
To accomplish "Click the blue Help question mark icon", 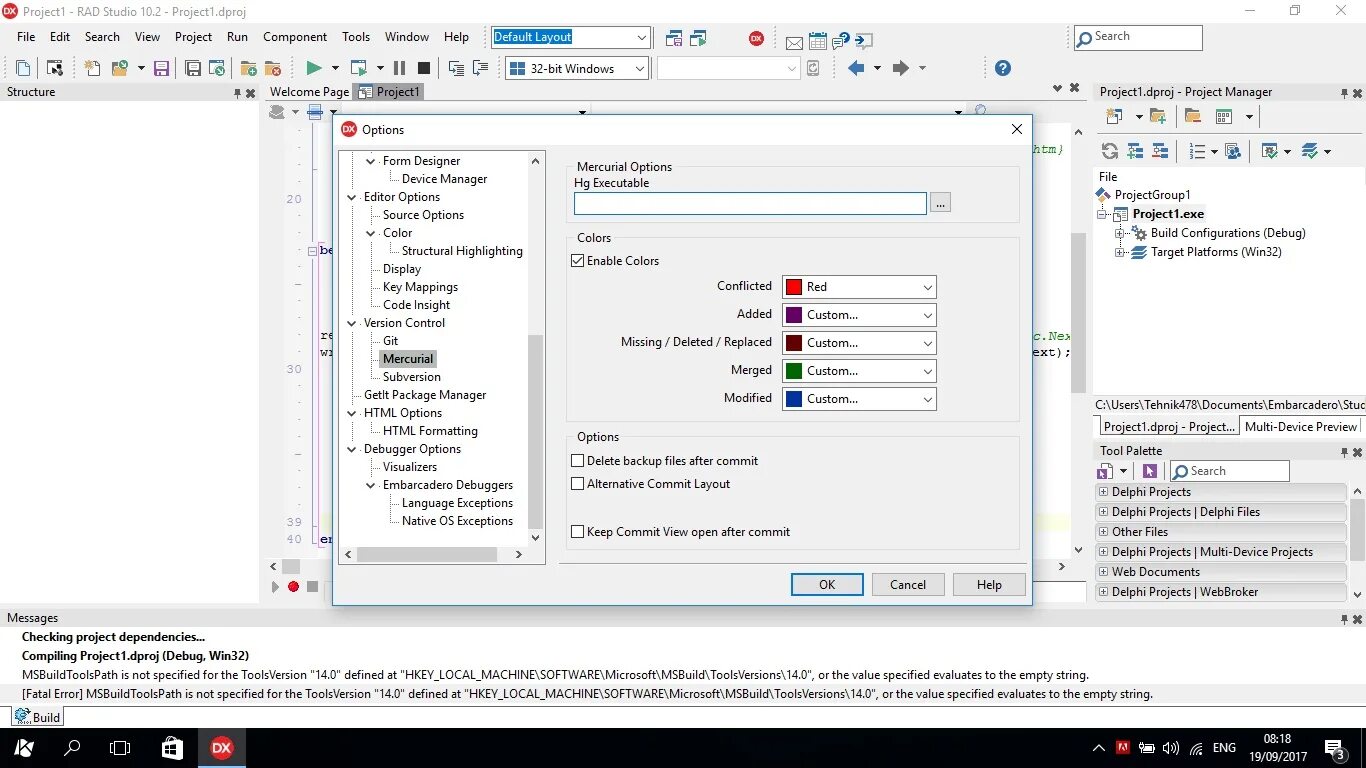I will [x=1003, y=68].
